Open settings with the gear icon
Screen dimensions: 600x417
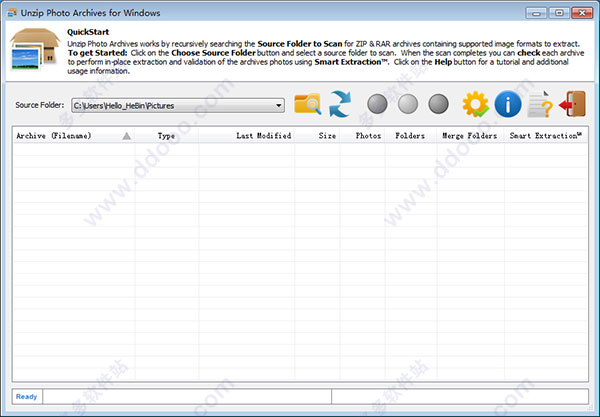475,104
